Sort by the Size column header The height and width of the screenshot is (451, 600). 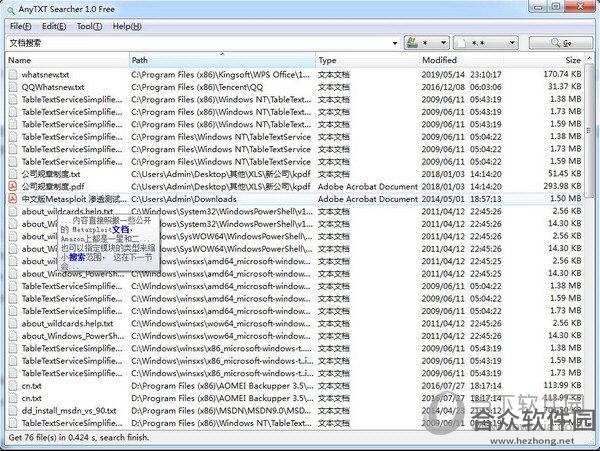point(544,60)
